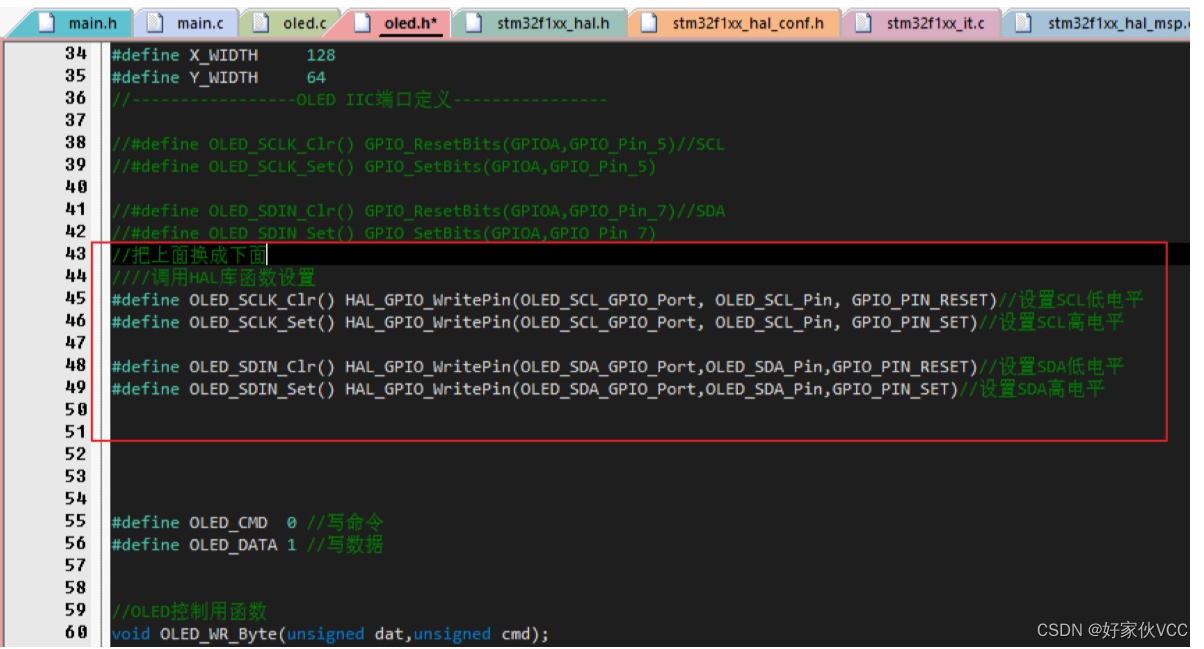The width and height of the screenshot is (1204, 649).
Task: Click the OLED IIC comment on line 36
Action: (x=360, y=99)
